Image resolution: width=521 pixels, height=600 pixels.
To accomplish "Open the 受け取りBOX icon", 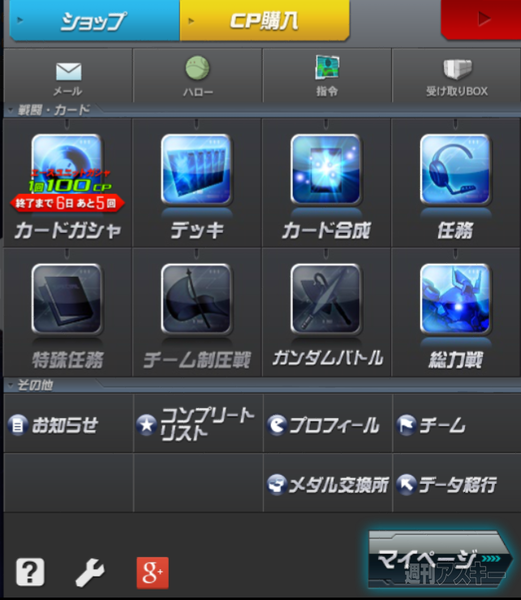I will (457, 70).
